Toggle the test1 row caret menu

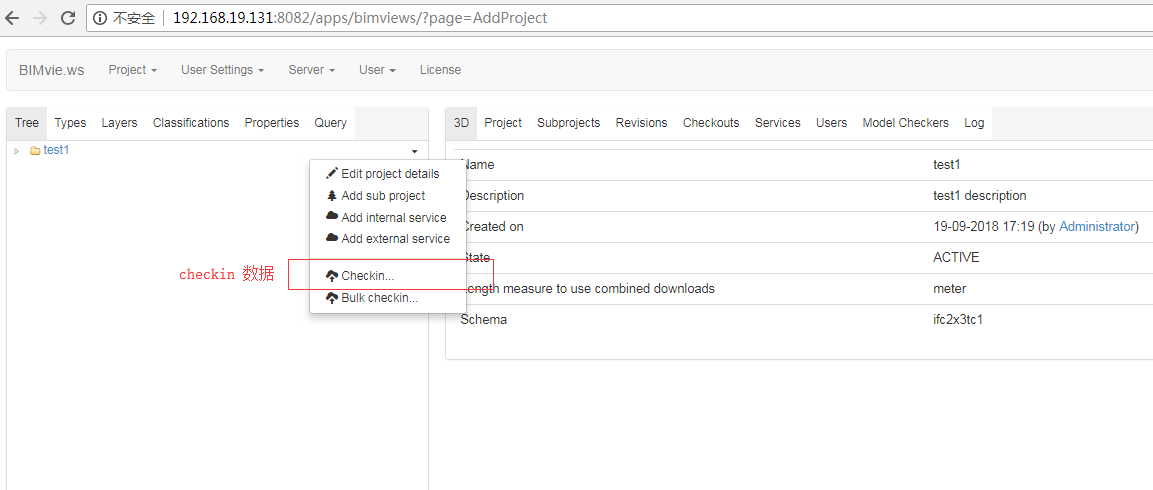(x=414, y=151)
